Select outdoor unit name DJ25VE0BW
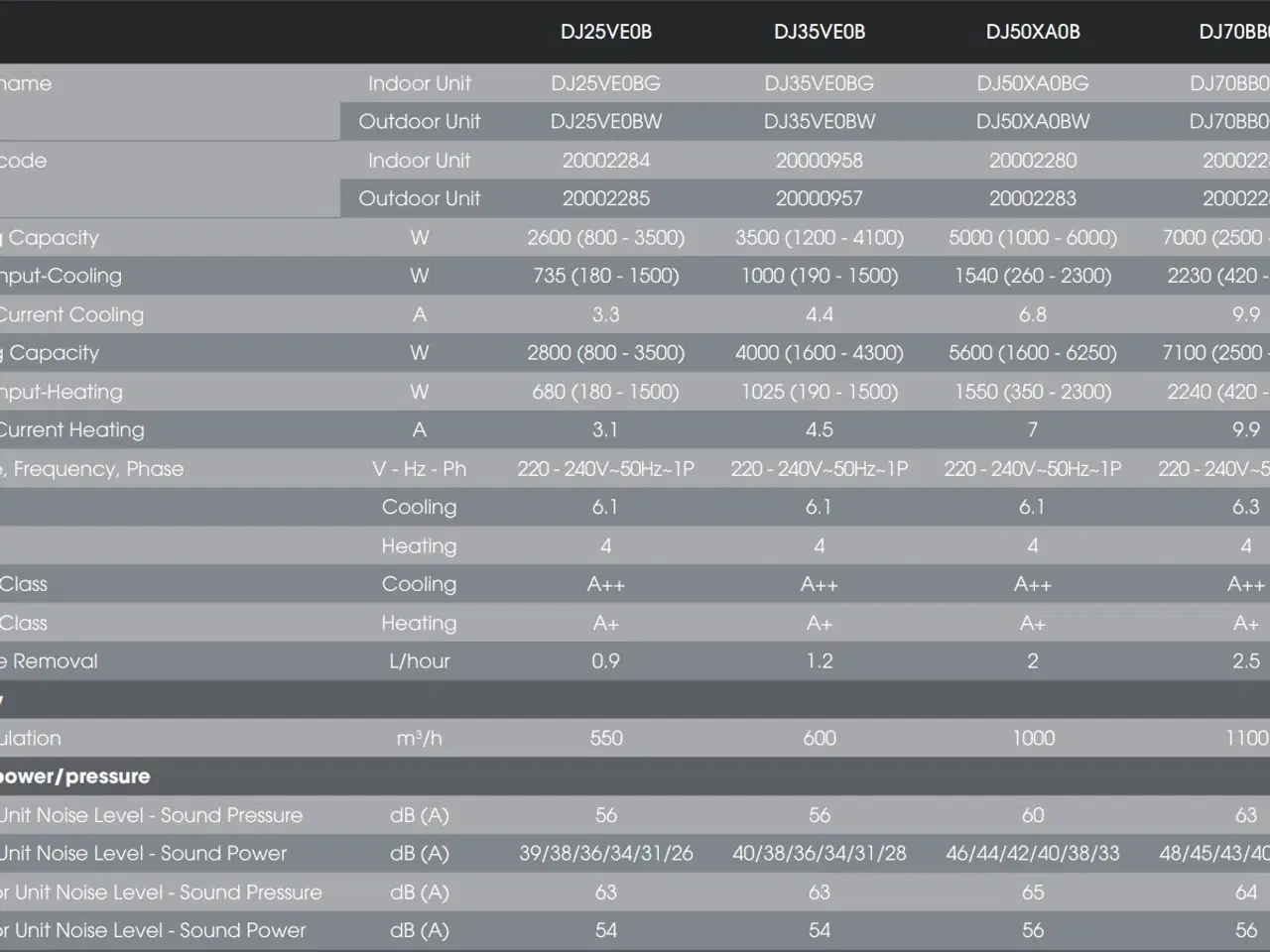The height and width of the screenshot is (952, 1270). coord(606,122)
